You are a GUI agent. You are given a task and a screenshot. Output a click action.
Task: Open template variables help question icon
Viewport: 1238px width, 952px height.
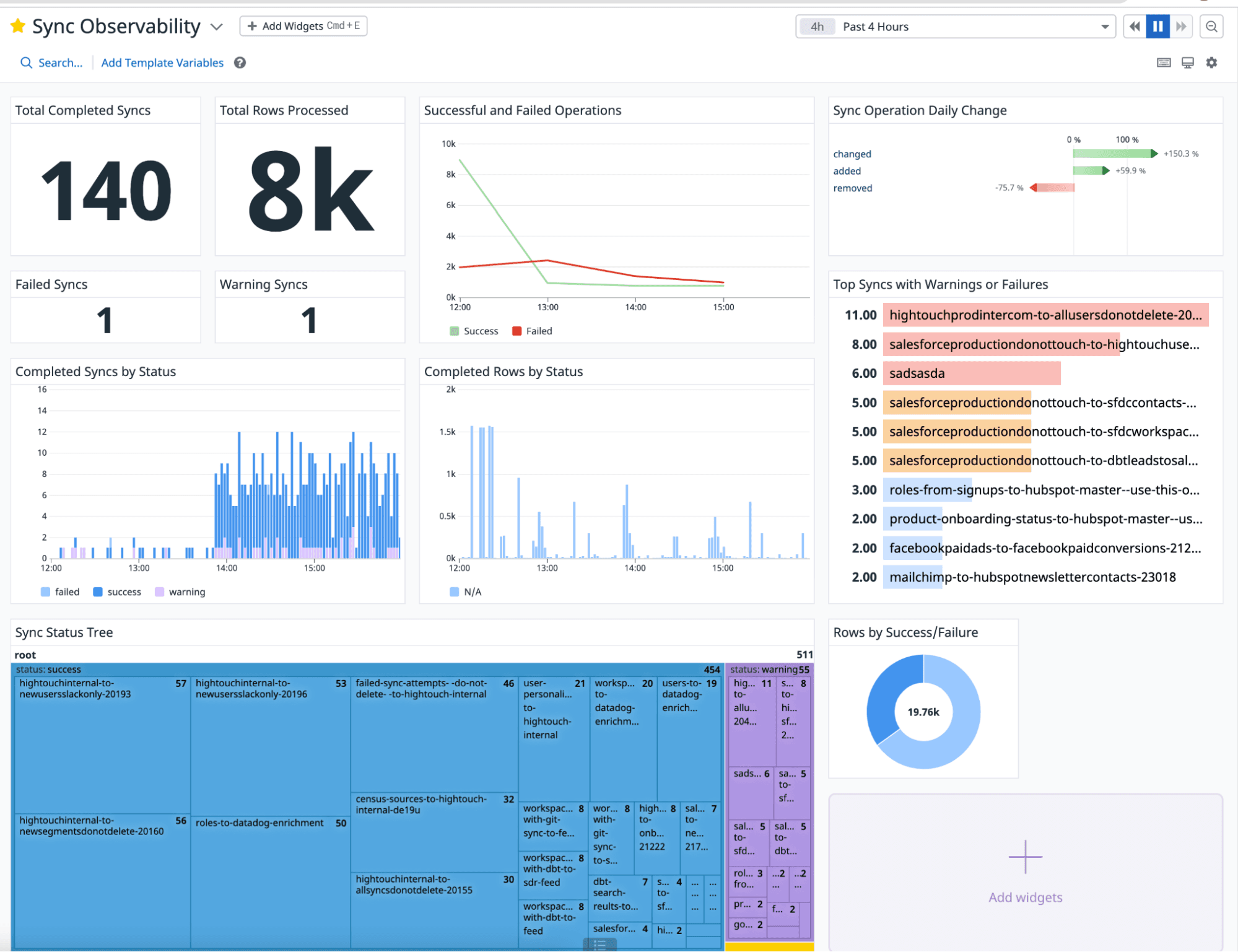(x=240, y=63)
